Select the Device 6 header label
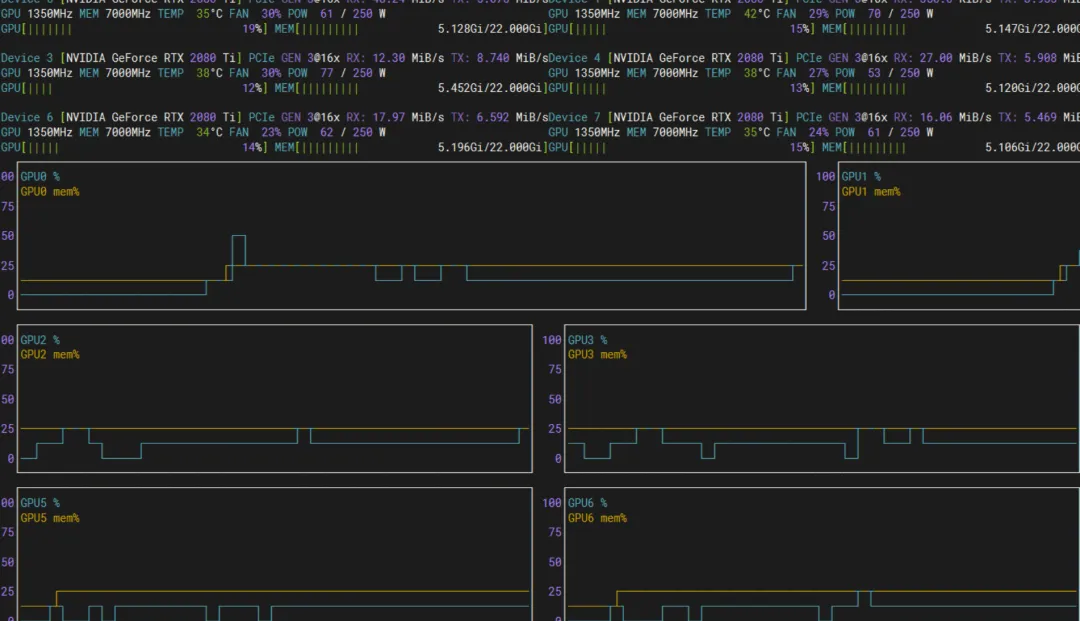 pyautogui.click(x=27, y=117)
